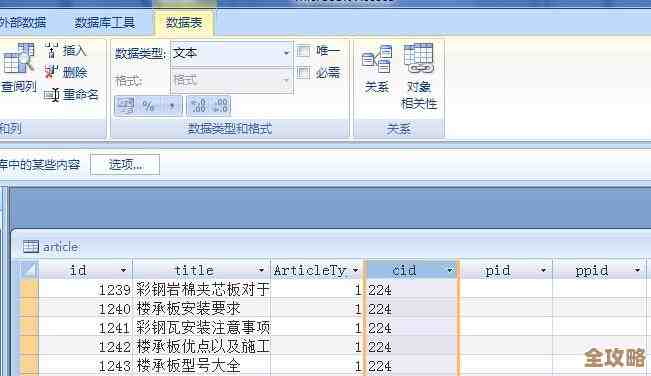Open the ArticleTy column filter arrow

[x=355, y=271]
